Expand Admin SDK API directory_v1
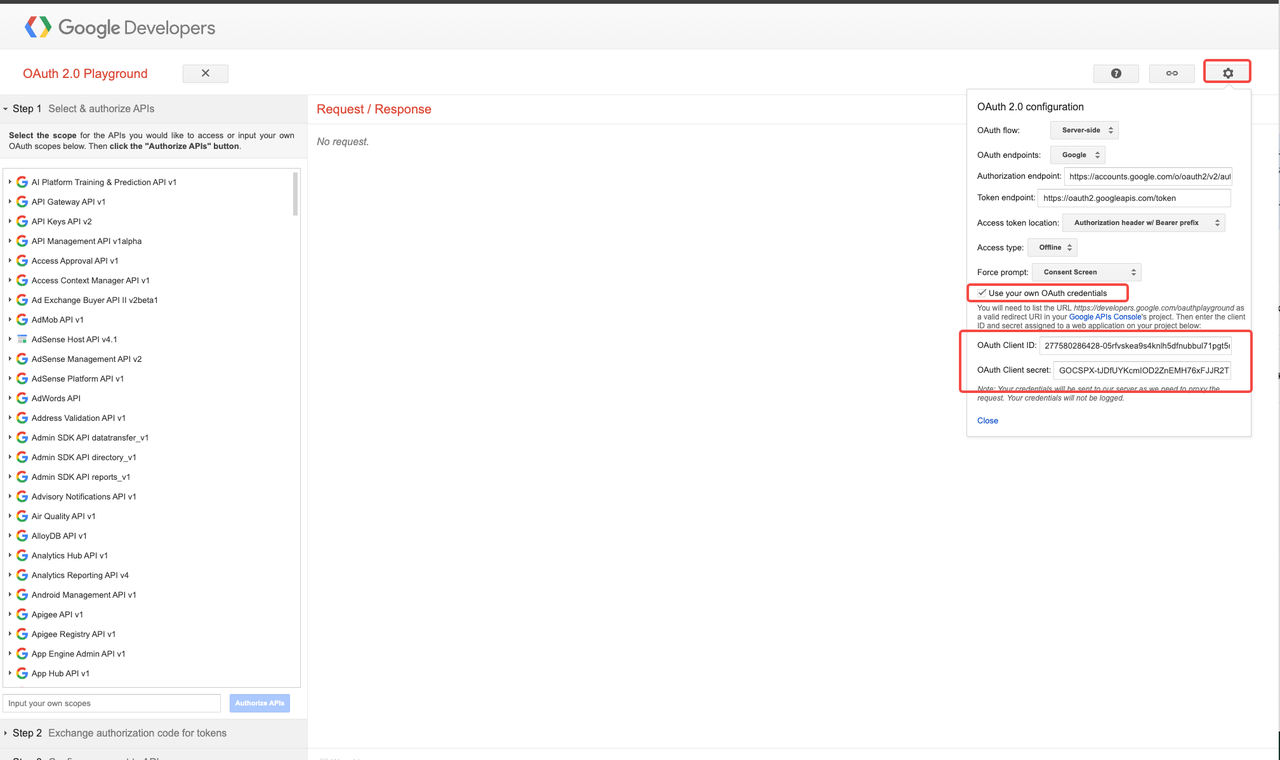 (x=10, y=457)
